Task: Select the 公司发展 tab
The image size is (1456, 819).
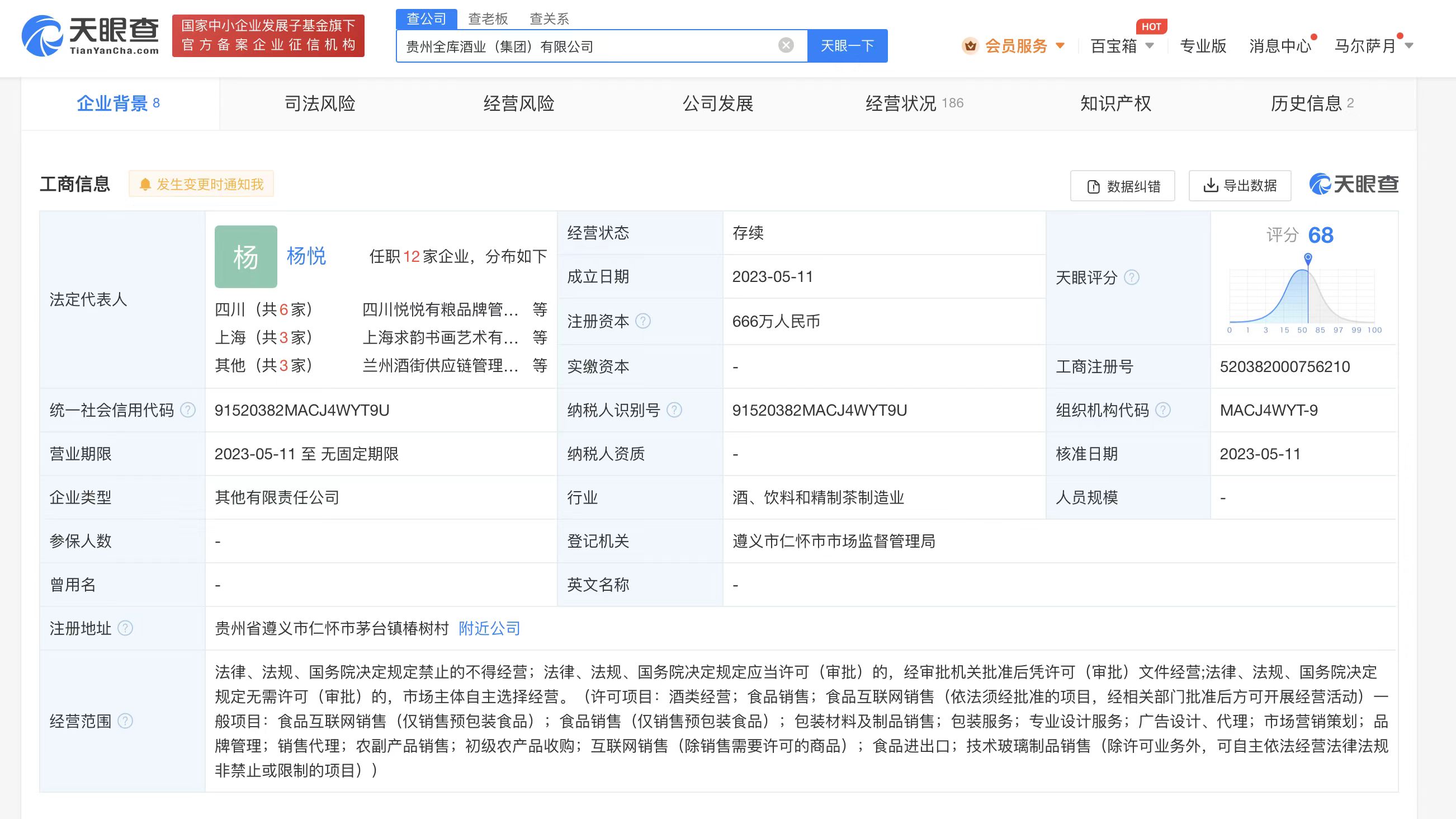Action: (718, 103)
